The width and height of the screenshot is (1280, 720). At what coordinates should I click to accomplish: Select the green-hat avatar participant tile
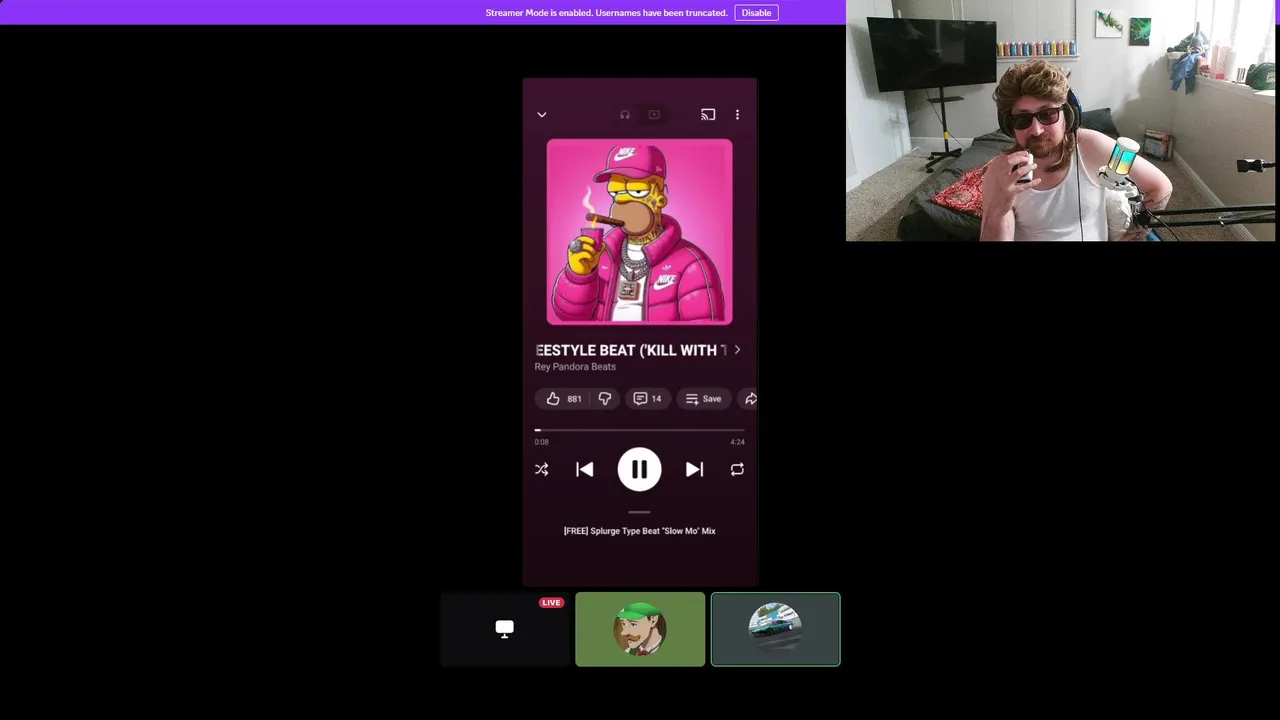pos(640,629)
